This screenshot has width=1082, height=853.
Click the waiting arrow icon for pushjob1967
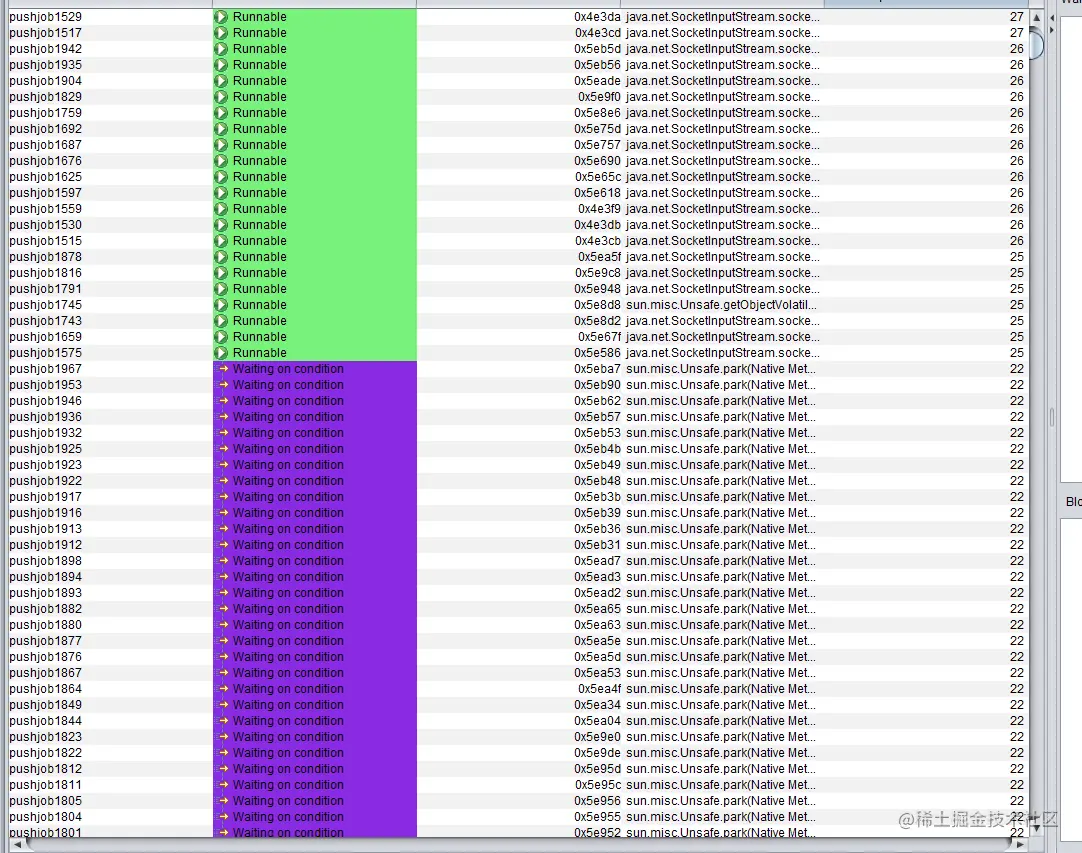pyautogui.click(x=223, y=369)
